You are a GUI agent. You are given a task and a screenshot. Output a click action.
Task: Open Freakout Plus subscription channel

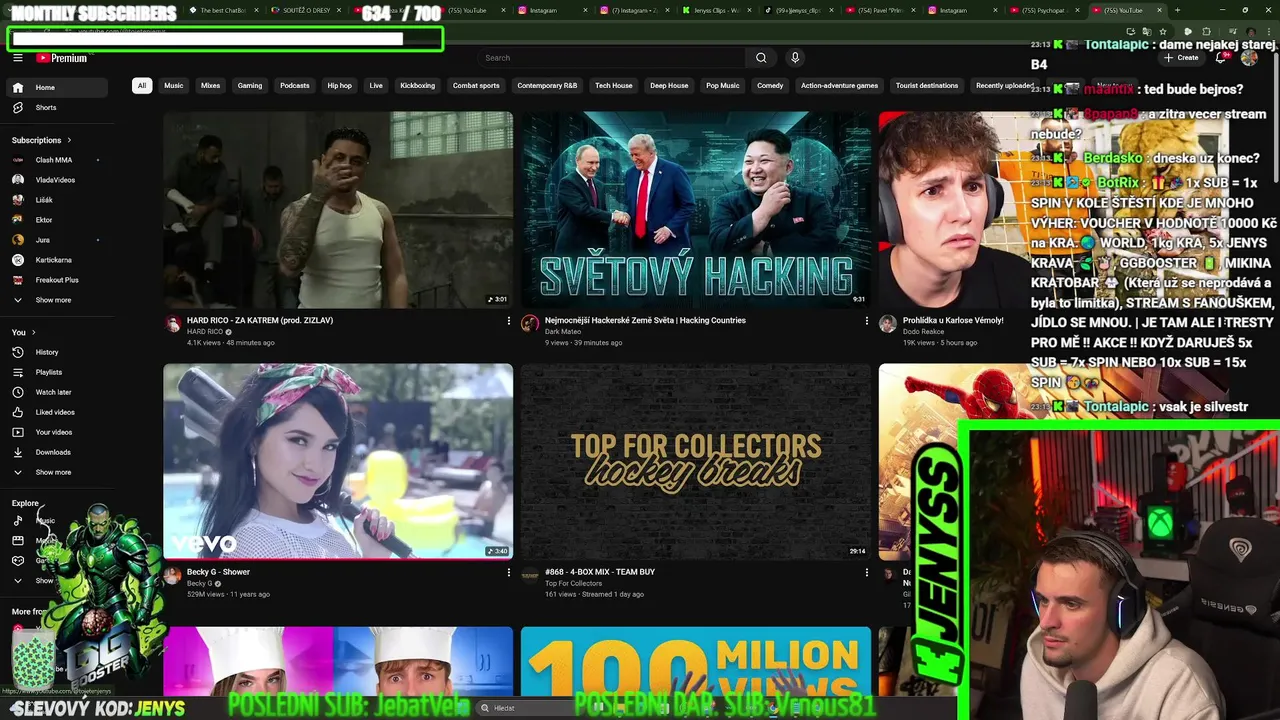(x=58, y=280)
